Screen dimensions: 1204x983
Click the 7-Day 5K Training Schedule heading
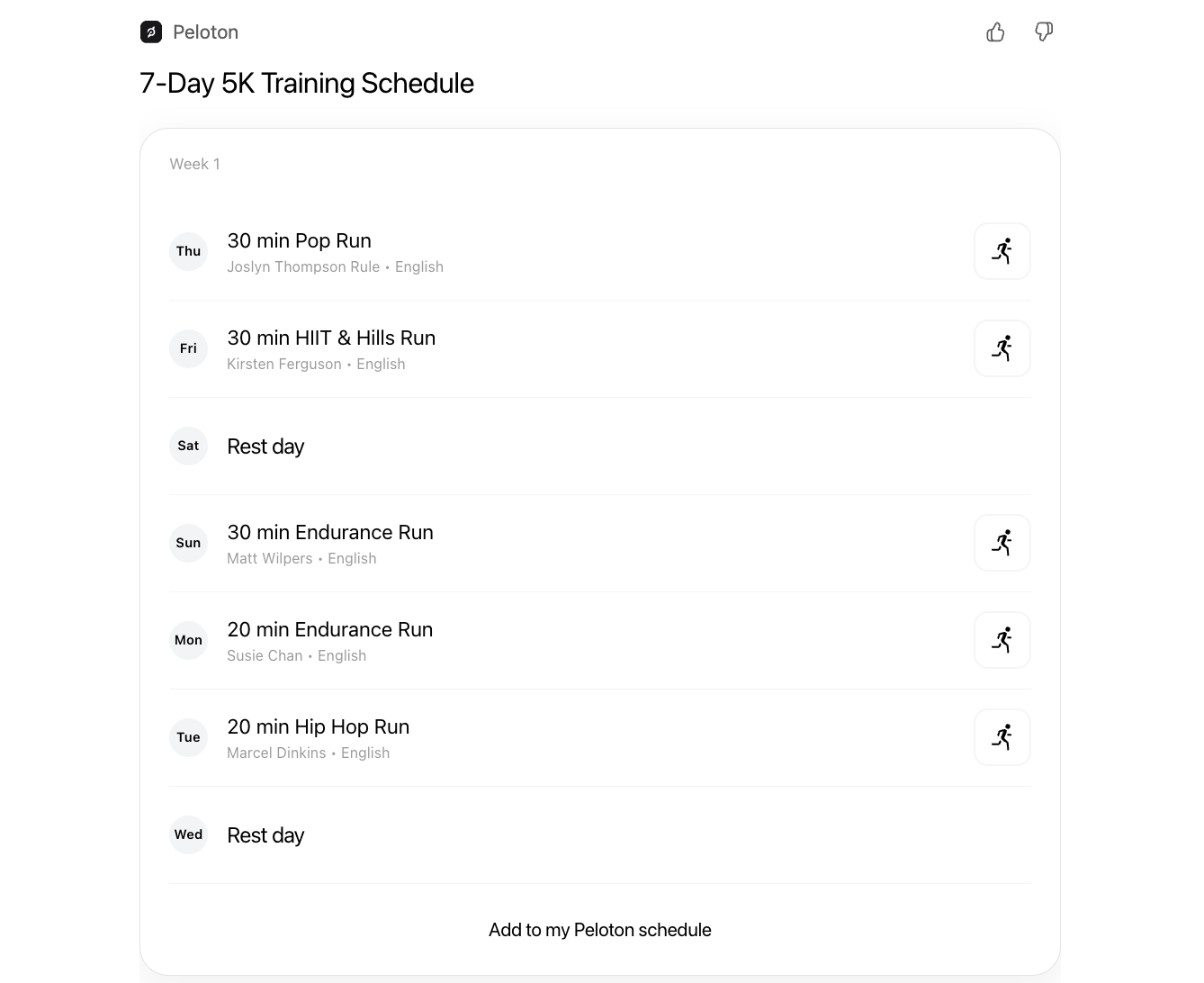[x=307, y=83]
